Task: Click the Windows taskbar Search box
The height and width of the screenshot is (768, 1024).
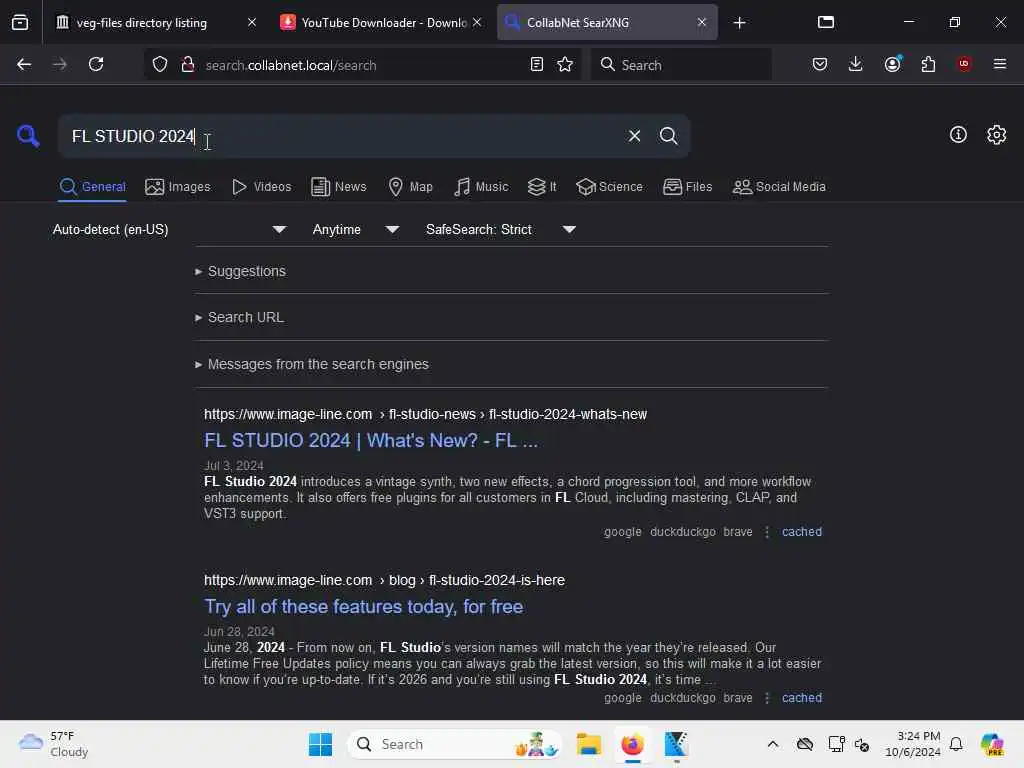Action: click(x=455, y=744)
